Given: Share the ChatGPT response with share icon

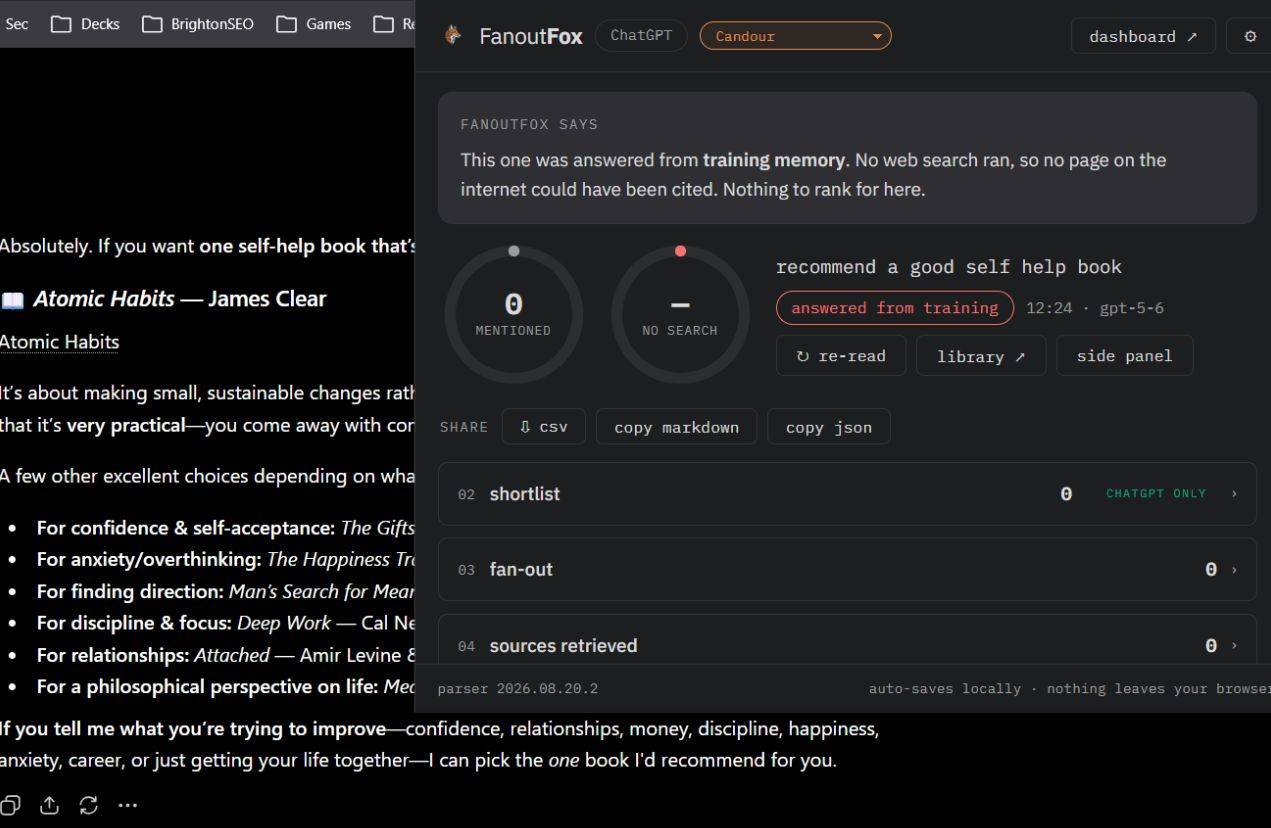Looking at the screenshot, I should click(49, 805).
